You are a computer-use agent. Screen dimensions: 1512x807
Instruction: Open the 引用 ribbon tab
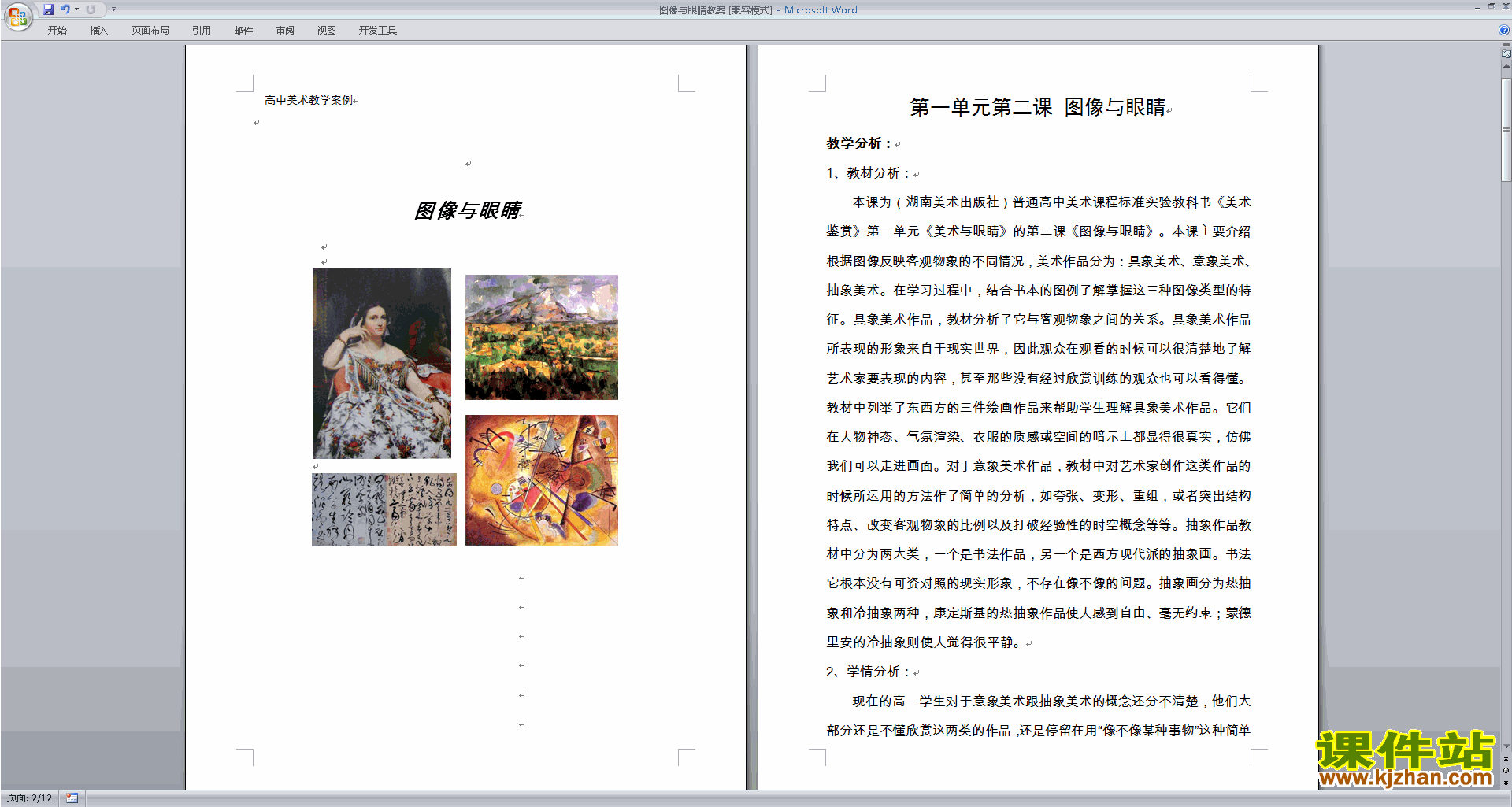(202, 31)
